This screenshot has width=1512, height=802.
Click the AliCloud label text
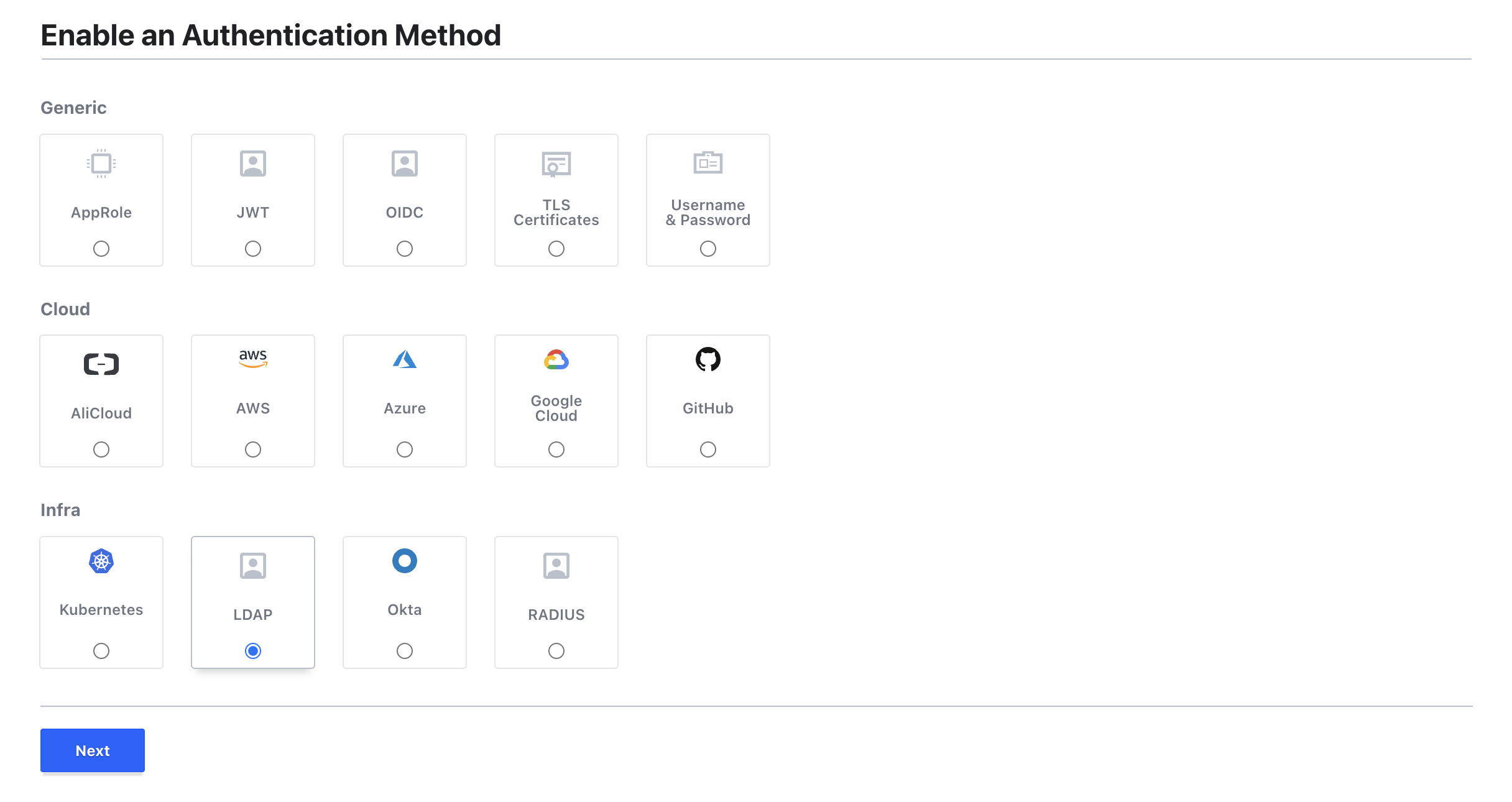coord(101,413)
